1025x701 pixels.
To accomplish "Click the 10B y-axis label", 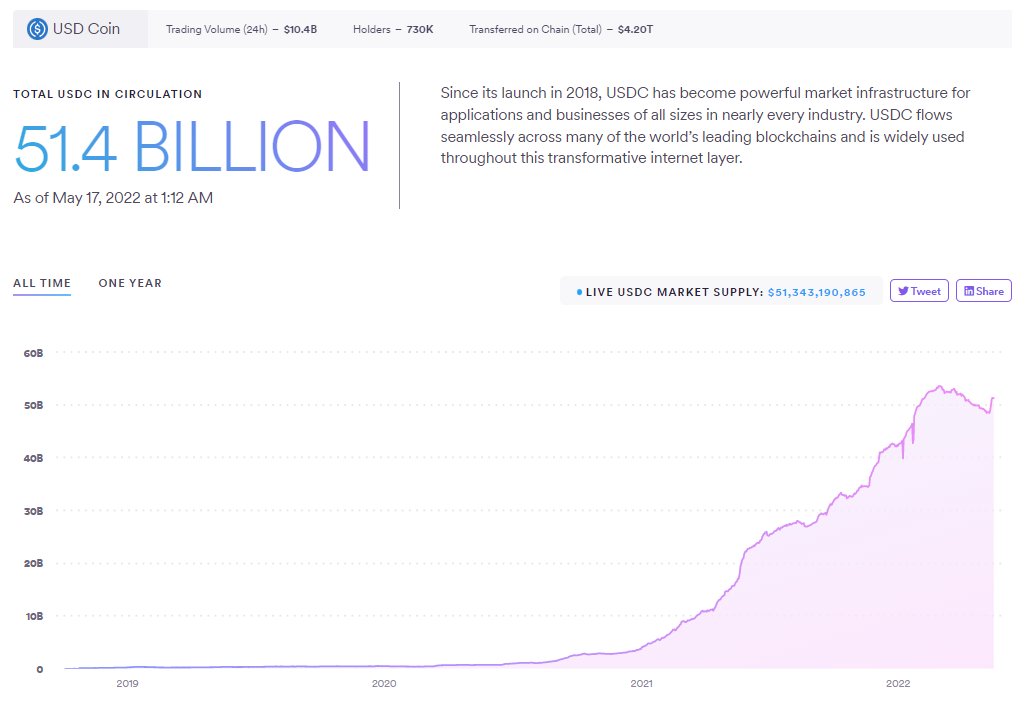I will [34, 616].
